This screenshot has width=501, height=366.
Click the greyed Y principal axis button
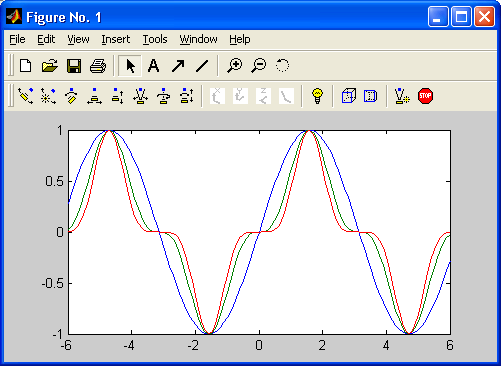(x=240, y=96)
